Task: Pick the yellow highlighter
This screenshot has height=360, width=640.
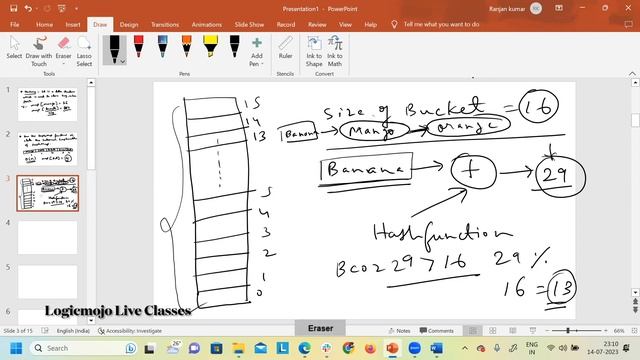Action: [x=211, y=46]
